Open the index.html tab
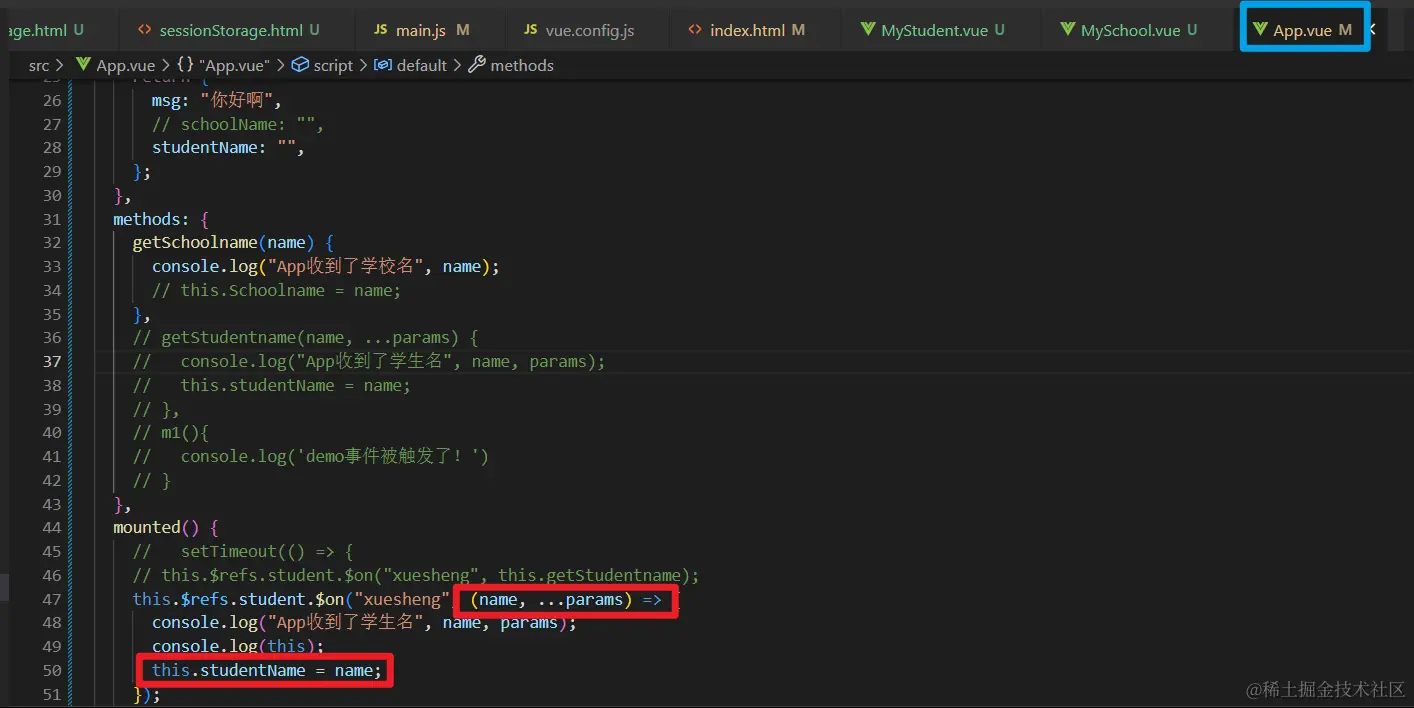 click(x=746, y=30)
